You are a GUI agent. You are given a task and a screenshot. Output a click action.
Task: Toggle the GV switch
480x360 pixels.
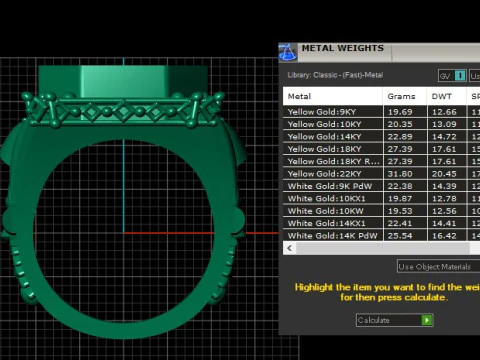click(x=452, y=76)
